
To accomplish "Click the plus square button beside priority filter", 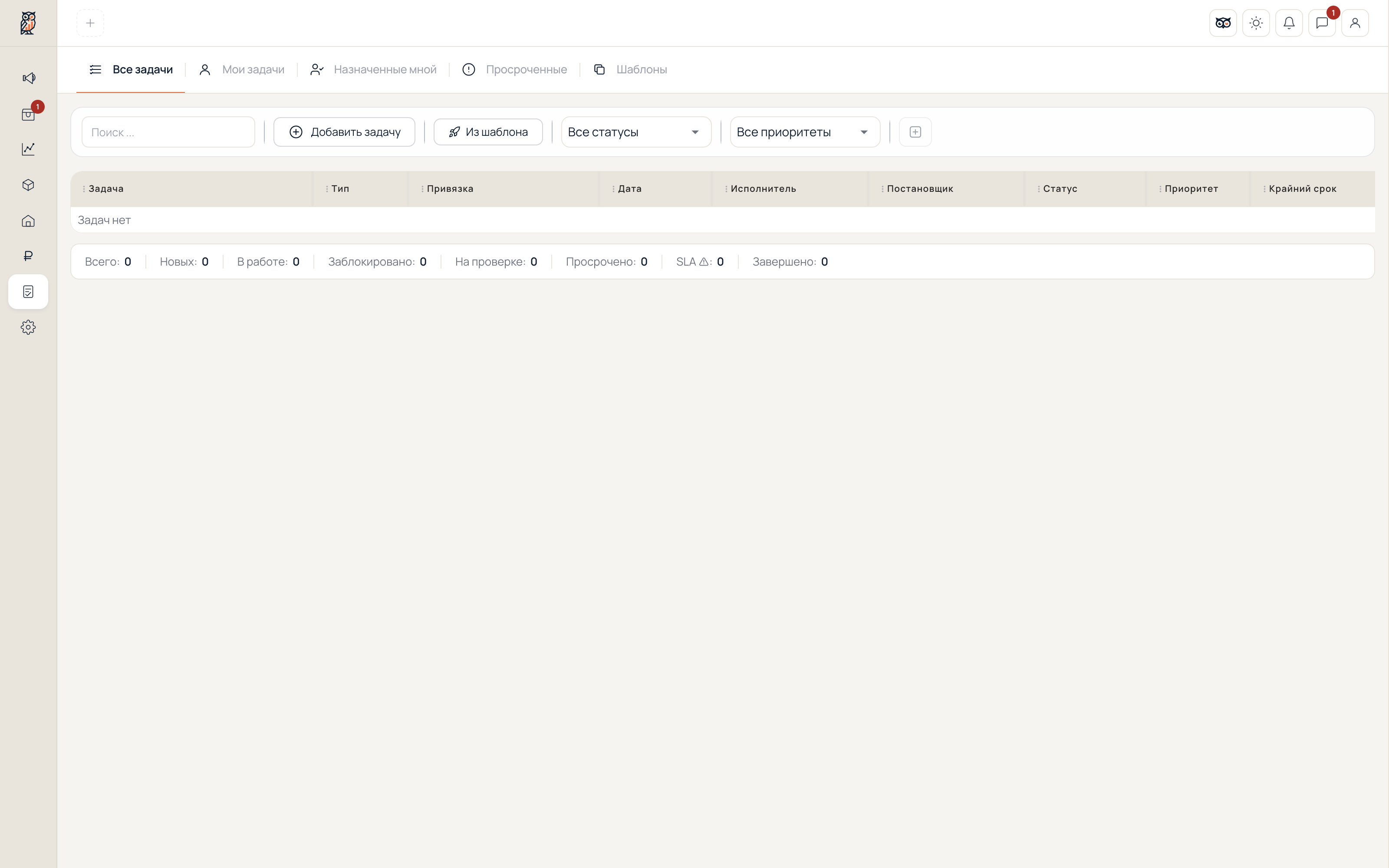I will 915,132.
